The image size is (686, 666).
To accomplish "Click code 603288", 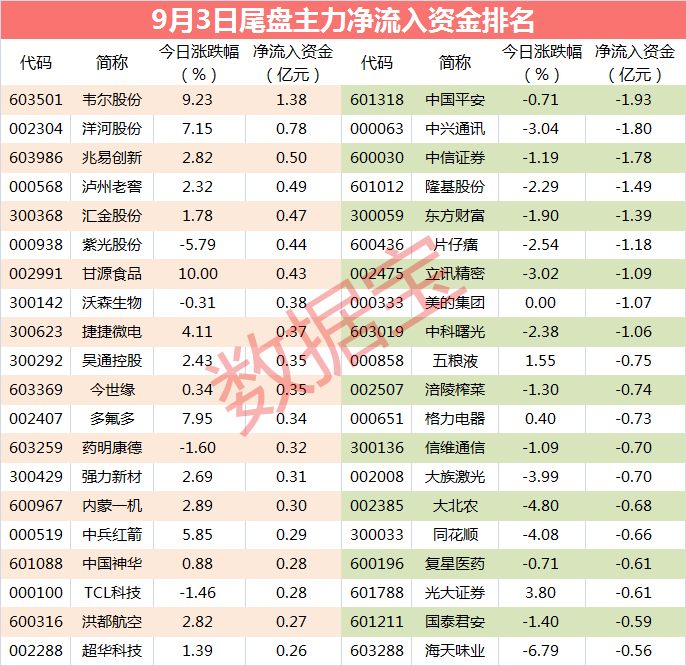I will click(x=377, y=651).
